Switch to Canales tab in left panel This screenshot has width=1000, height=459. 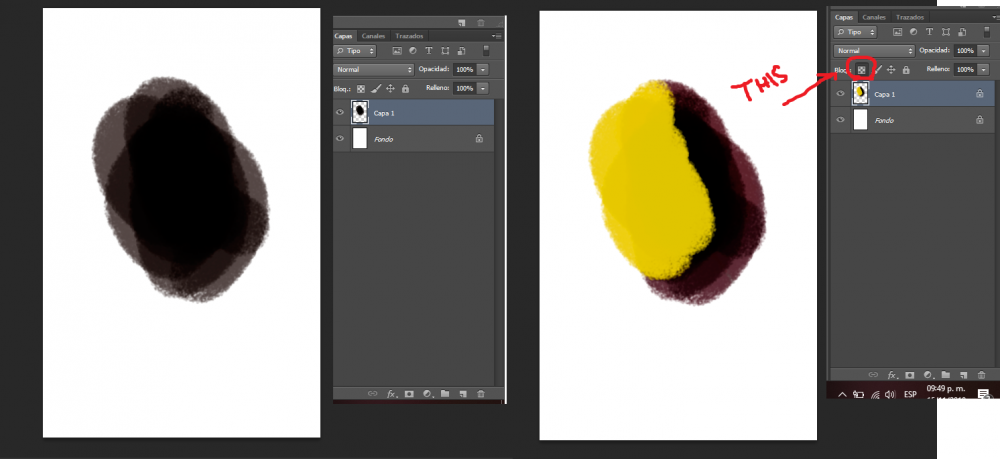(373, 36)
